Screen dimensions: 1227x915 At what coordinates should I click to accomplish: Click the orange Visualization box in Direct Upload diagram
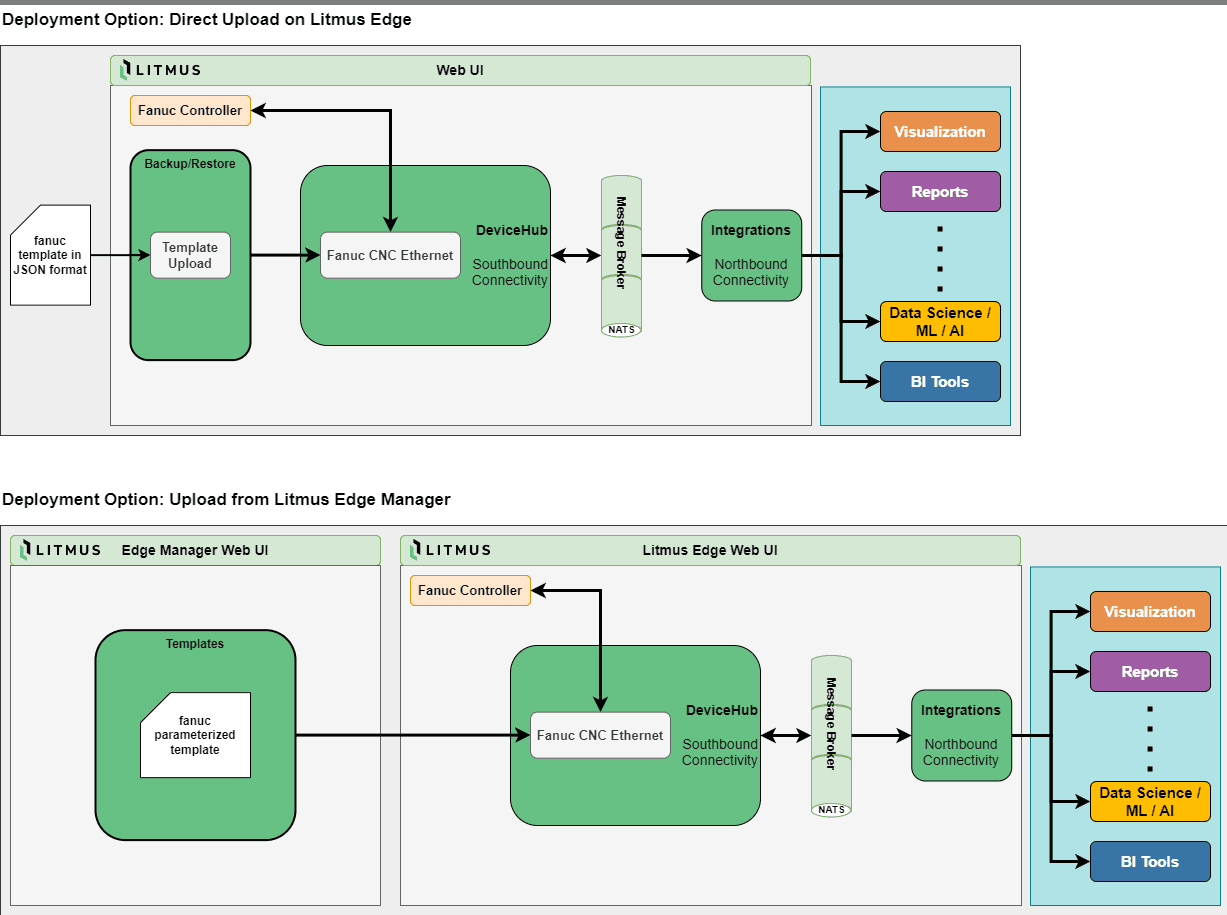point(940,131)
